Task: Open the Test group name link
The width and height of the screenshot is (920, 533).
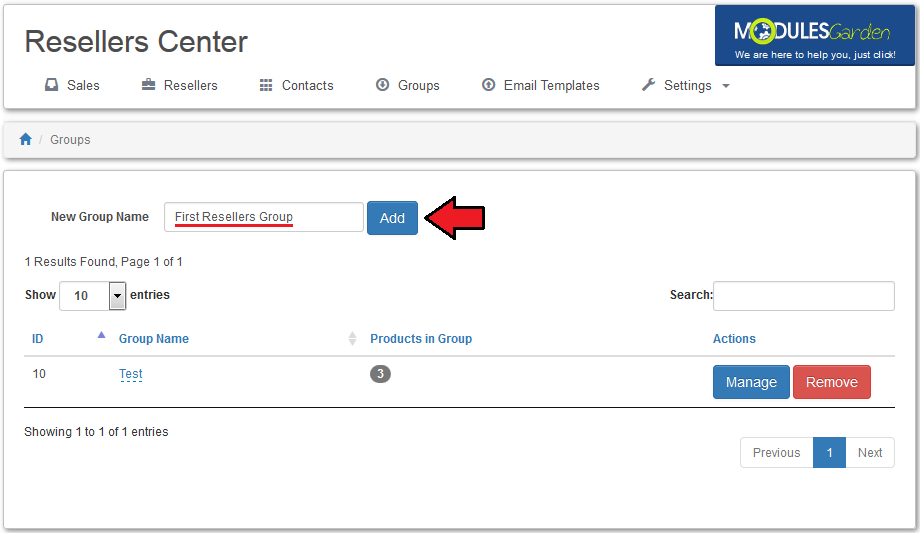Action: 131,374
